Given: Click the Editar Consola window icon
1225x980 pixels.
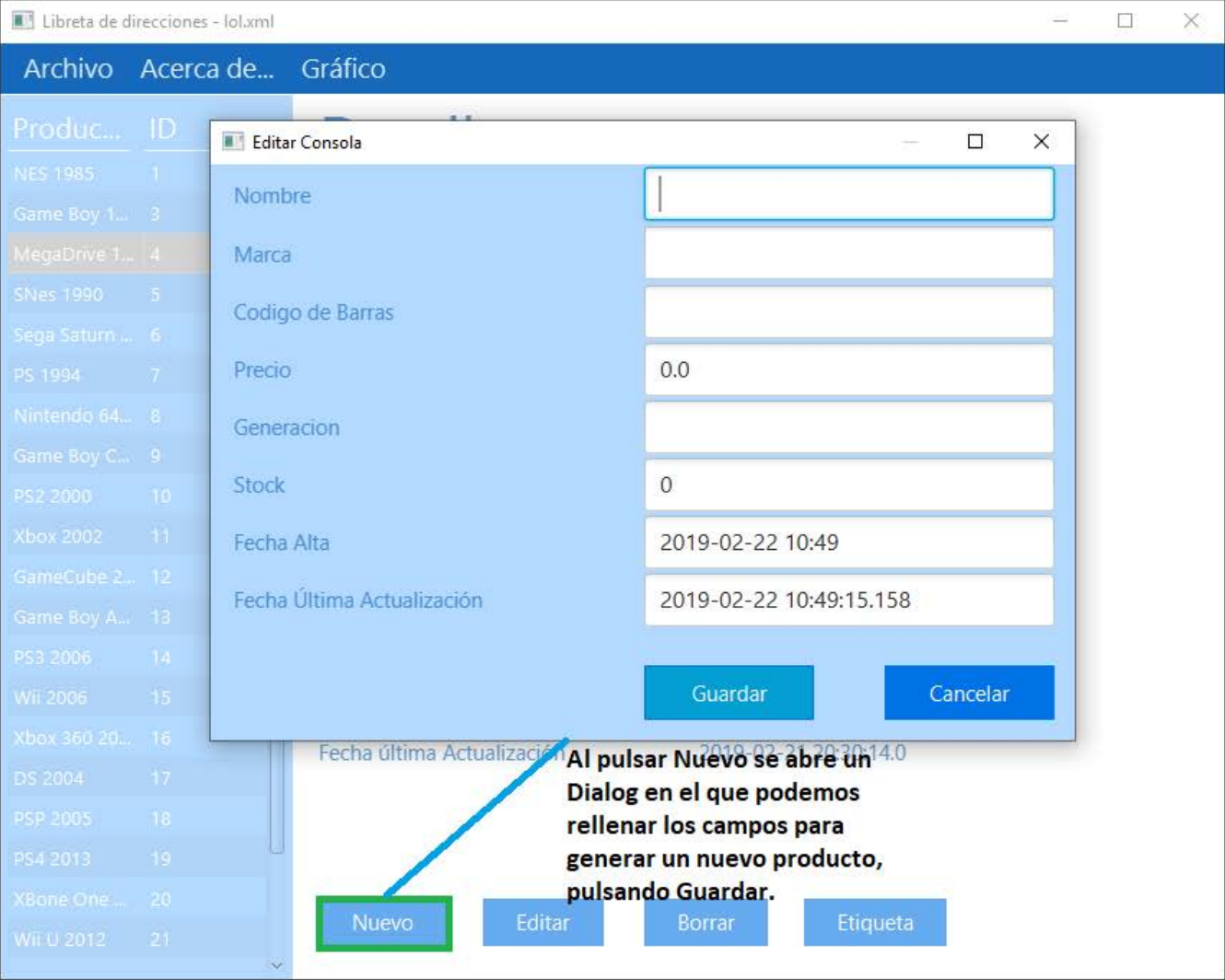Looking at the screenshot, I should (x=233, y=142).
